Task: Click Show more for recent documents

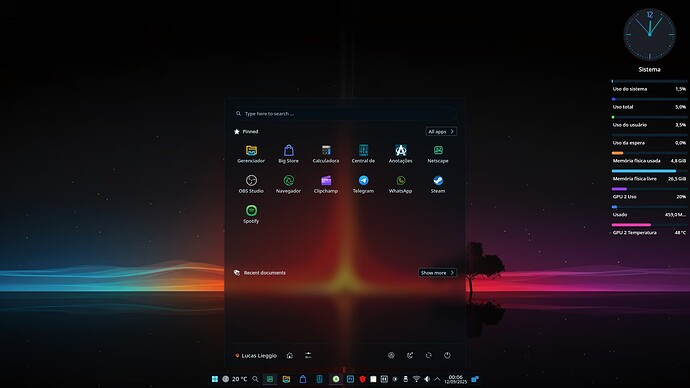Action: click(x=437, y=273)
